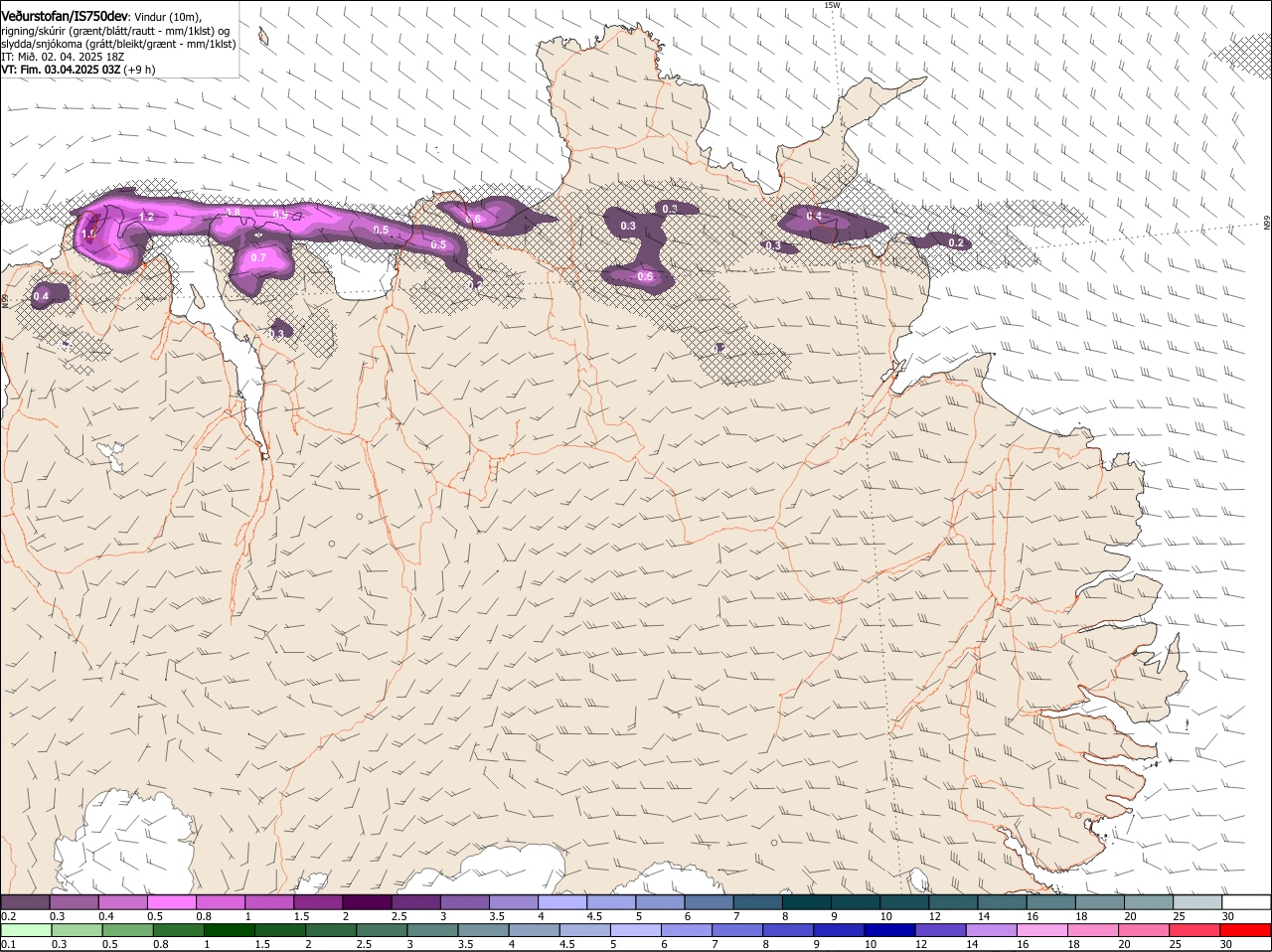Click the '(+9 h)' forecast offset text
This screenshot has height=952, width=1272.
(x=139, y=70)
